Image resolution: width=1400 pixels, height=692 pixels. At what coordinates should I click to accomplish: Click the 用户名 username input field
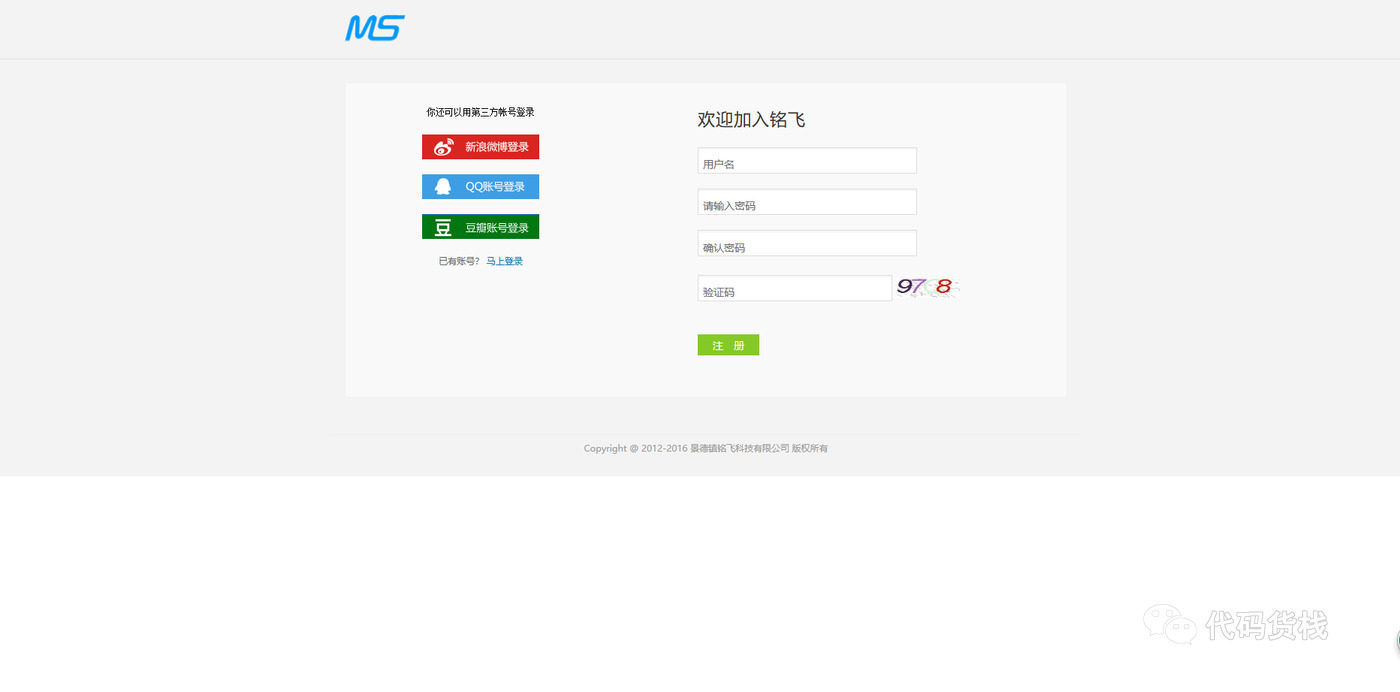(806, 160)
